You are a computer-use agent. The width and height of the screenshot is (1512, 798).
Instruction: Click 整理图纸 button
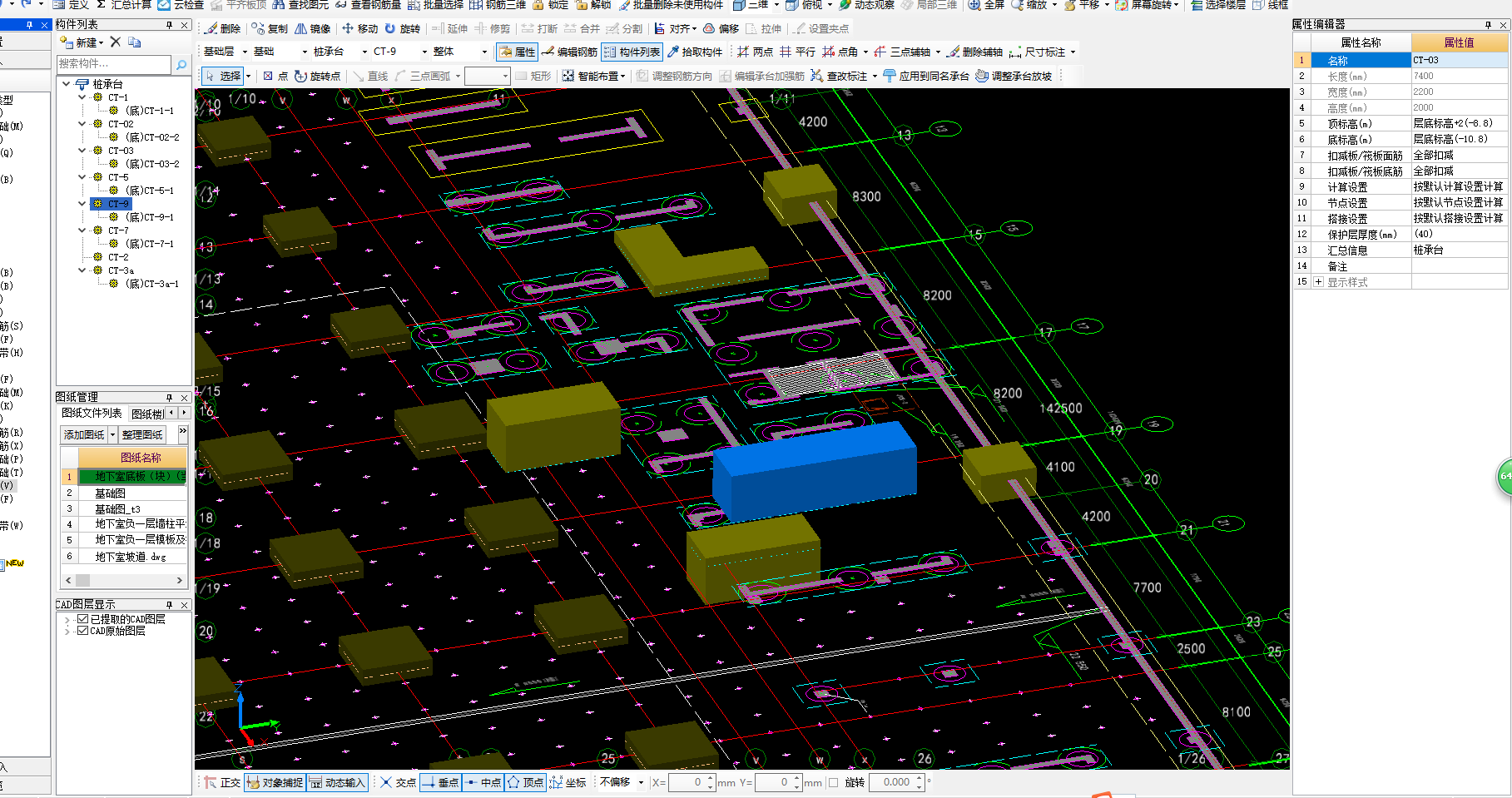(x=142, y=434)
